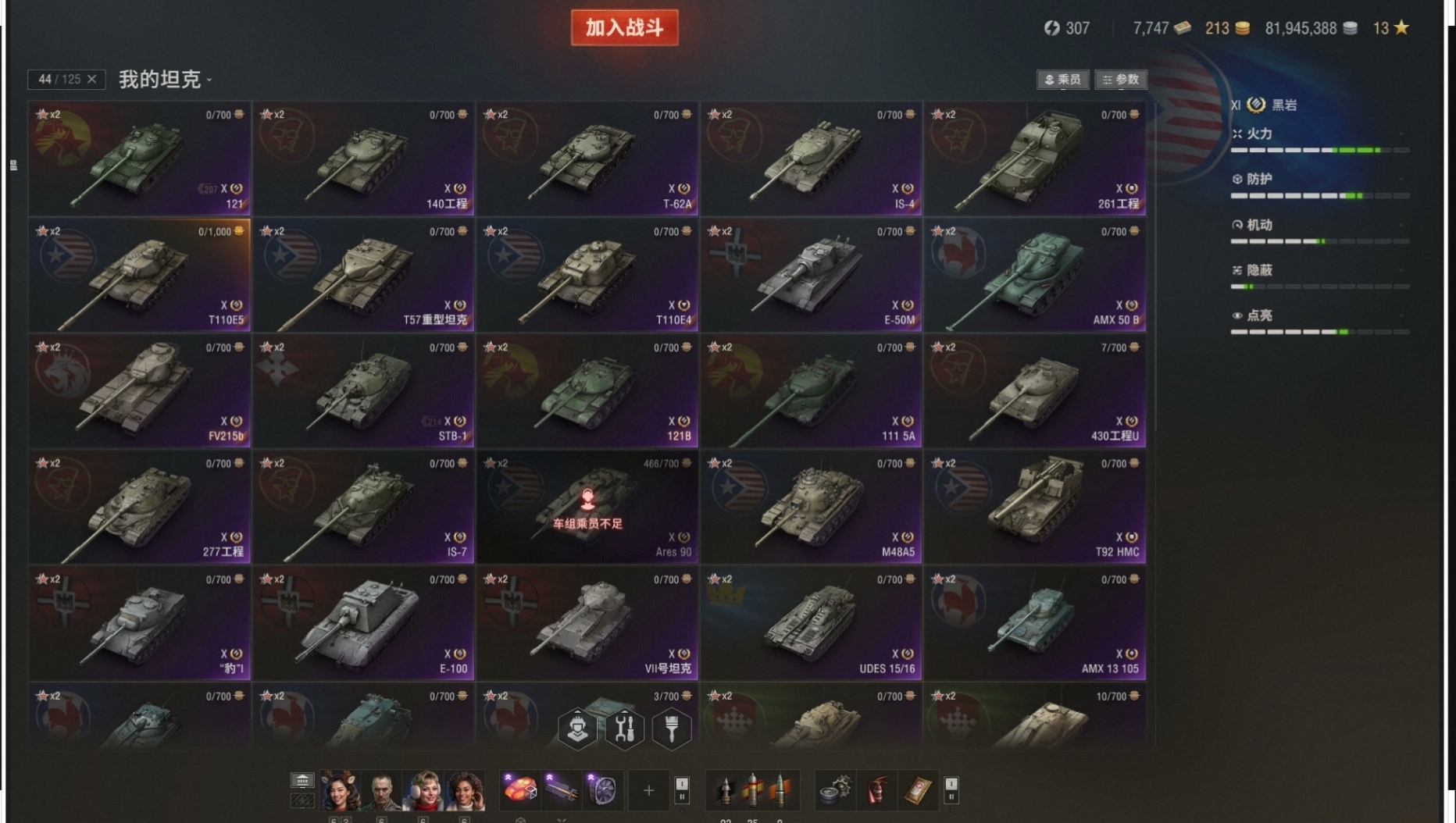The height and width of the screenshot is (823, 1456).
Task: Select the ventilation fan equipment slot
Action: point(602,790)
